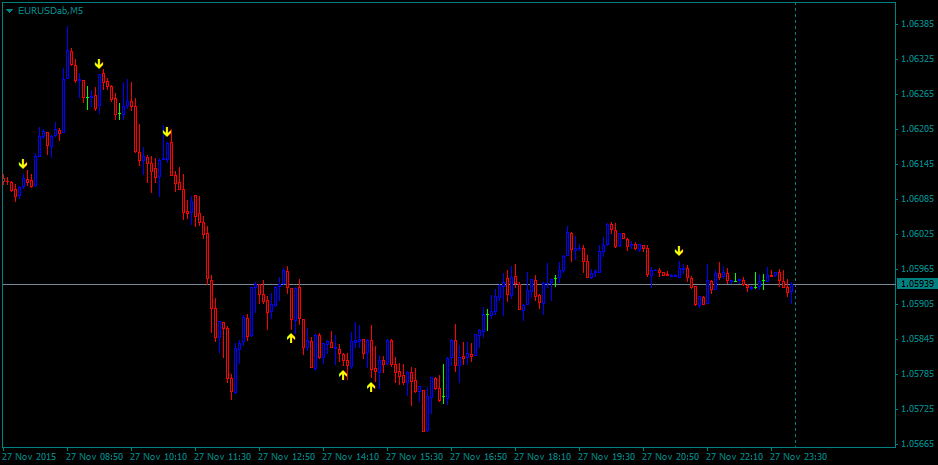The height and width of the screenshot is (465, 938).
Task: Click the current price tag 1.05939
Action: pyautogui.click(x=916, y=284)
